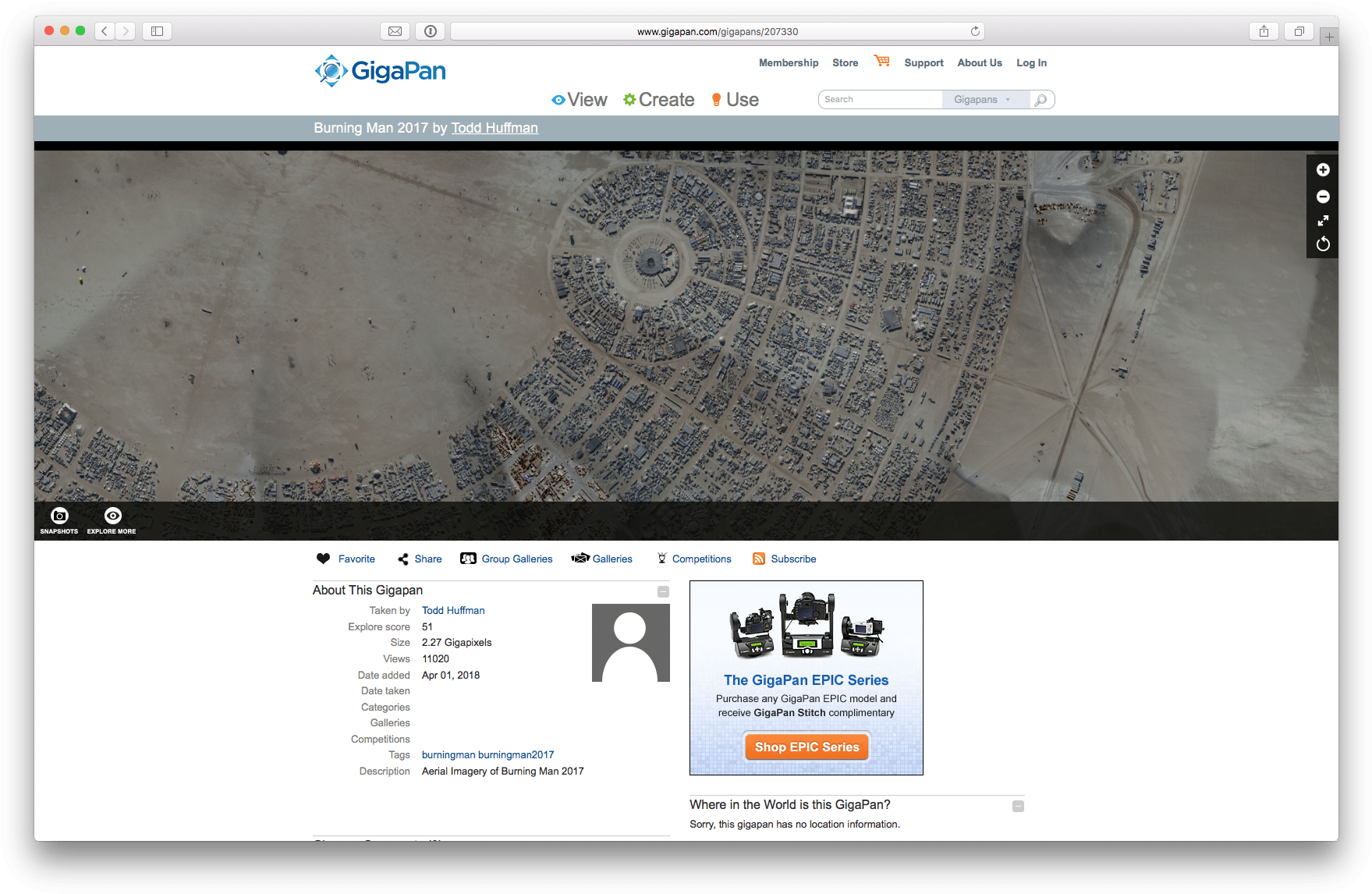
Task: Reset the panorama view with the circular arrow
Action: tap(1322, 244)
